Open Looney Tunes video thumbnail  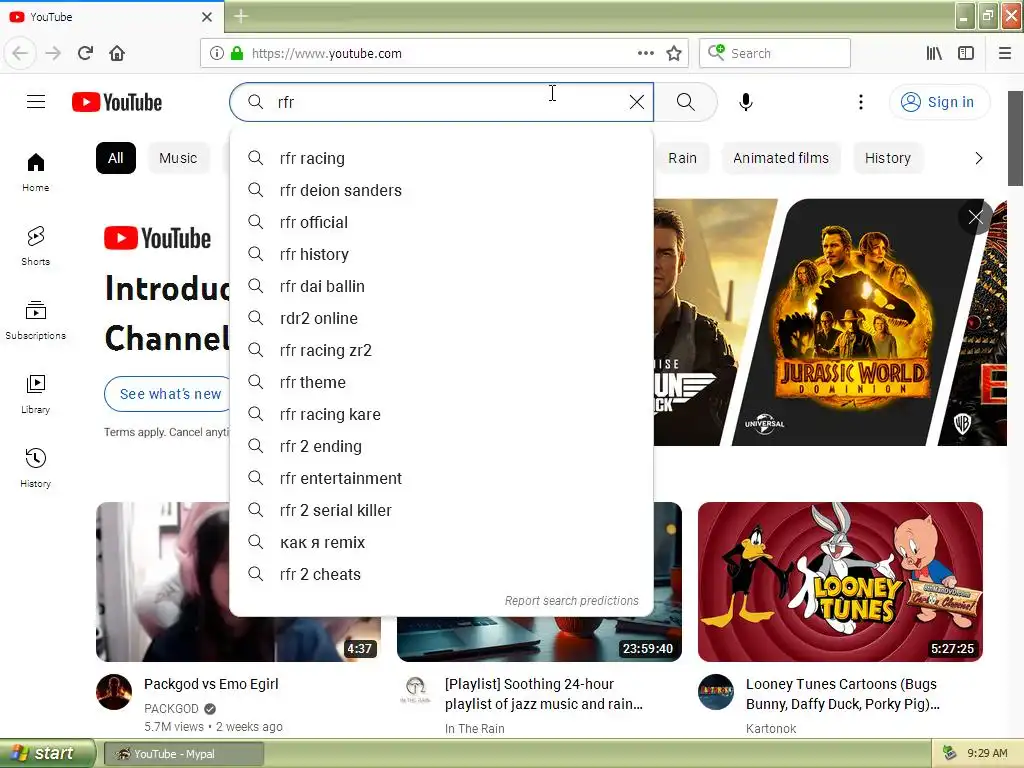click(840, 581)
